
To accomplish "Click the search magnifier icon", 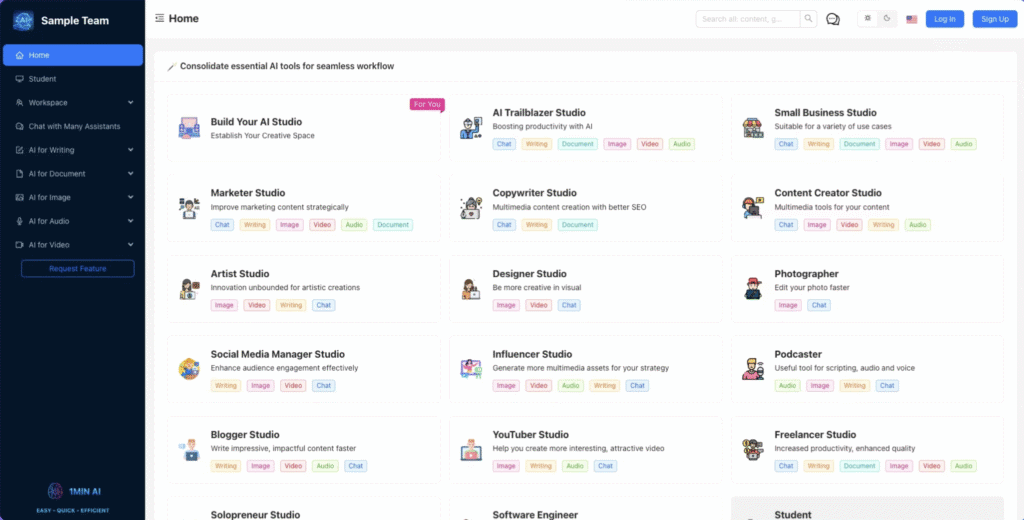I will tap(808, 19).
